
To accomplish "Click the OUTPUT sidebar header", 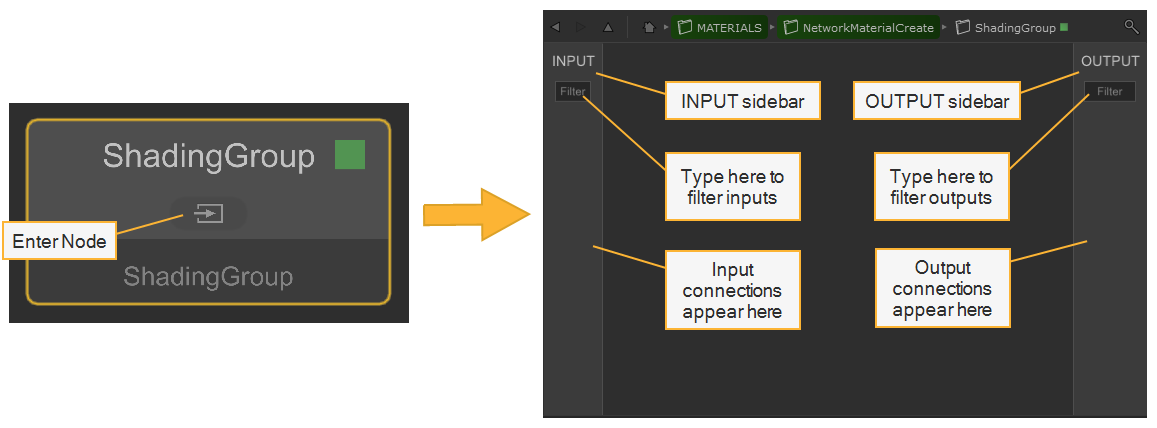I will point(1110,62).
